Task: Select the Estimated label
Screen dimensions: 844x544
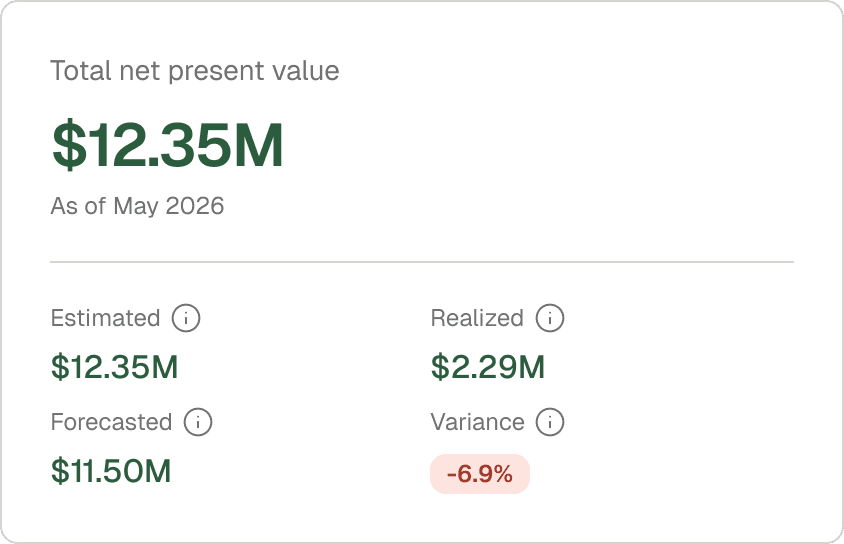Action: click(x=106, y=318)
